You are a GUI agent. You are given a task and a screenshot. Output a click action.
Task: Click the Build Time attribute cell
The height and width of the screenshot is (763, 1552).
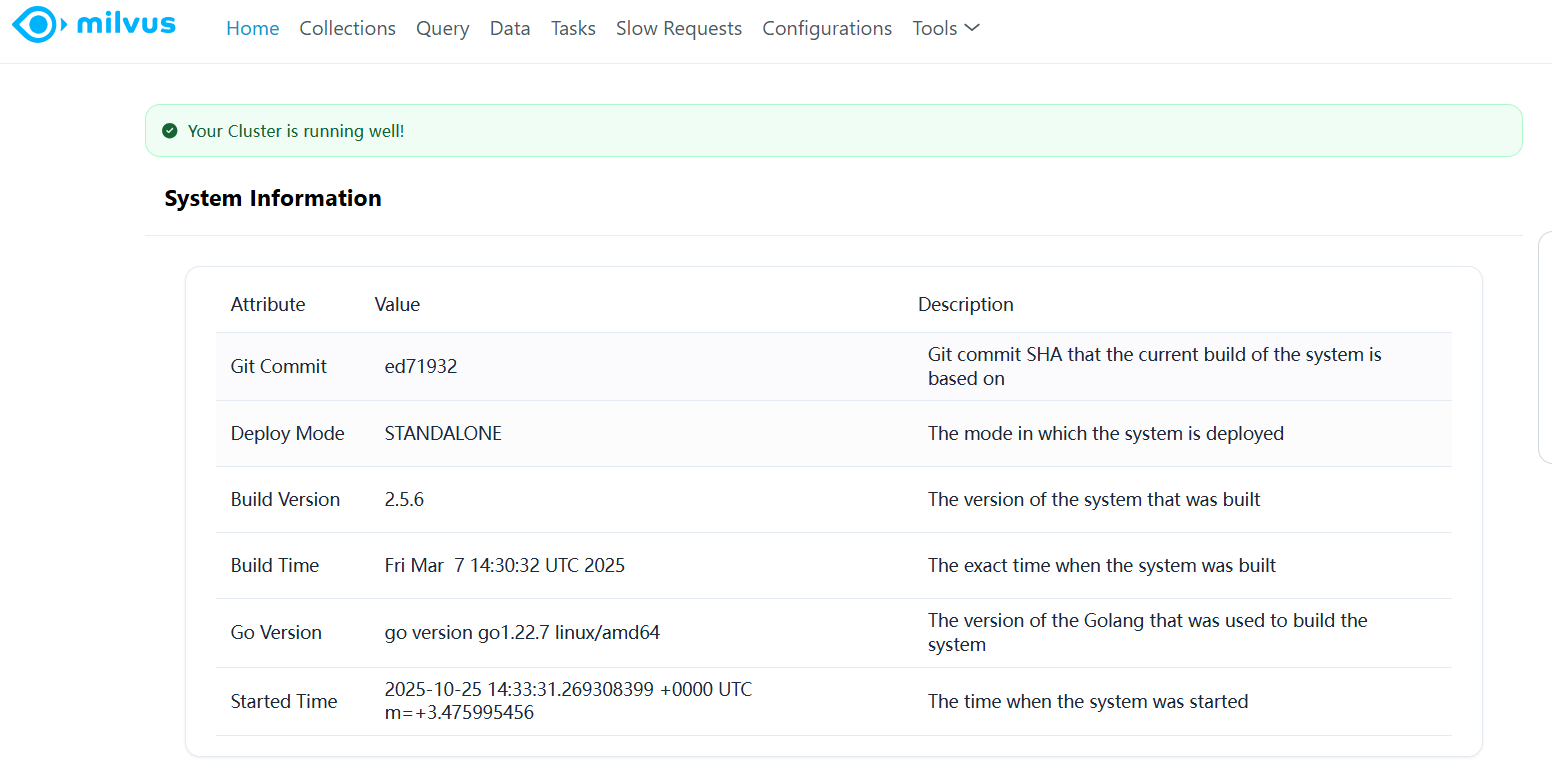coord(275,565)
